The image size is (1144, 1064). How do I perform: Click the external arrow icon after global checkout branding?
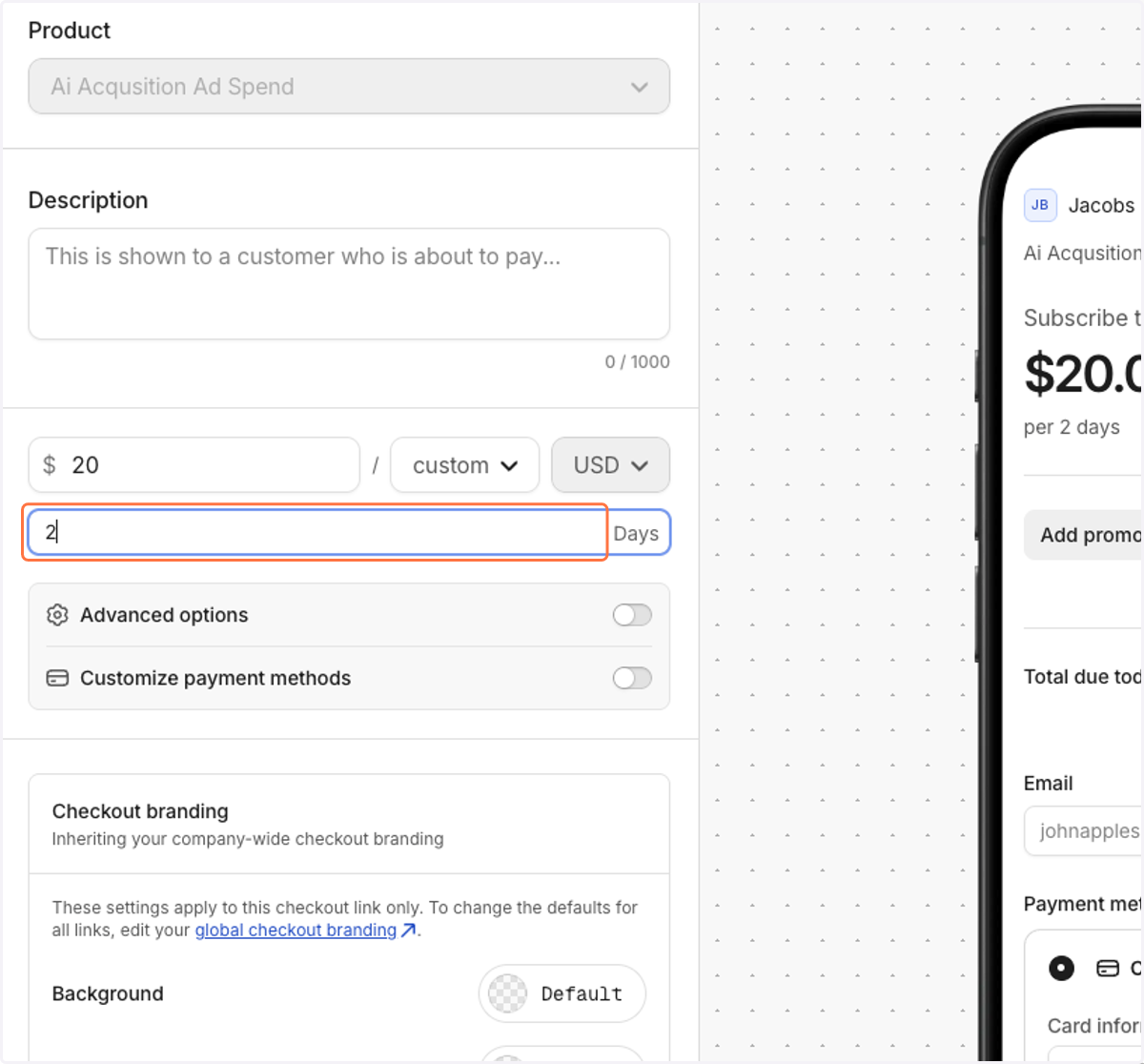408,930
